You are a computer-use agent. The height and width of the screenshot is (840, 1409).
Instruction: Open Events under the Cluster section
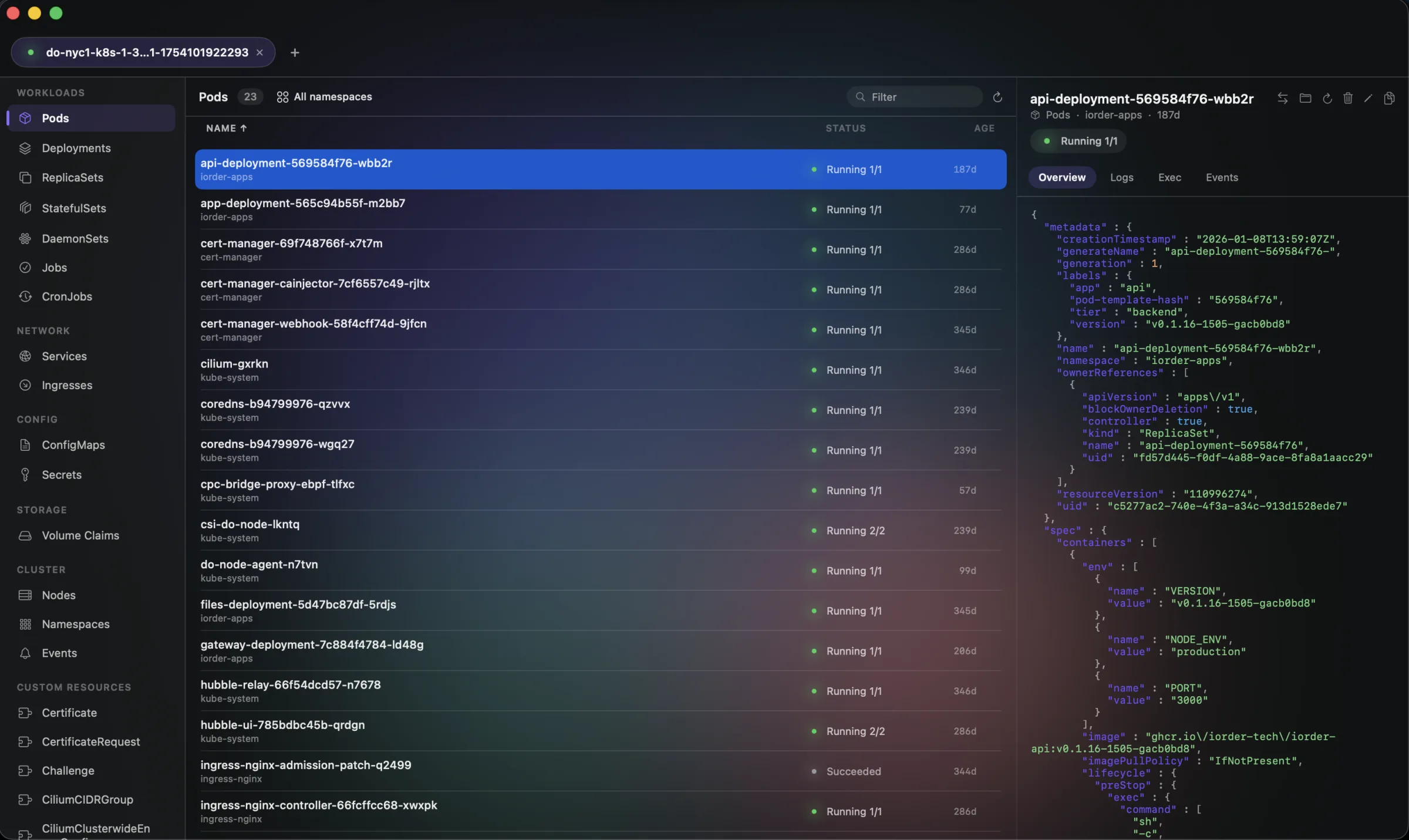point(91,653)
